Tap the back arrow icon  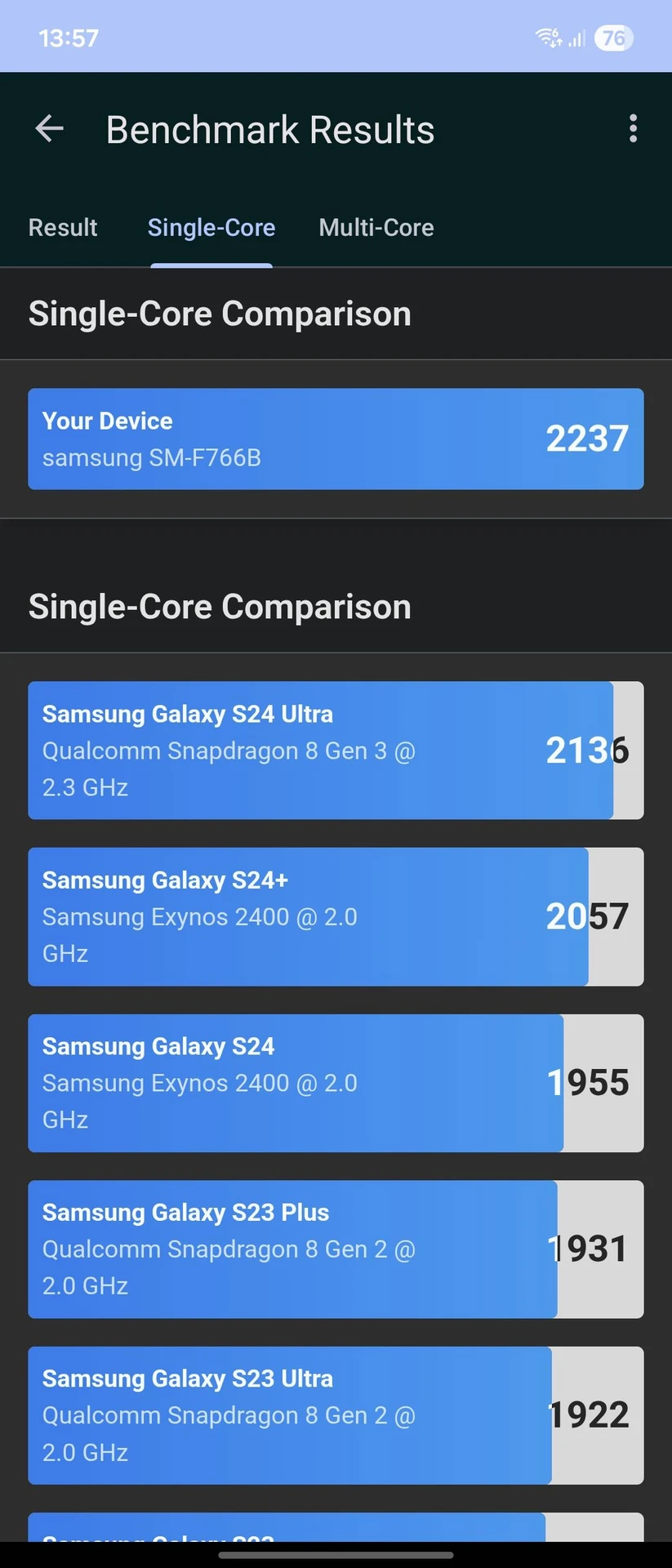coord(50,129)
